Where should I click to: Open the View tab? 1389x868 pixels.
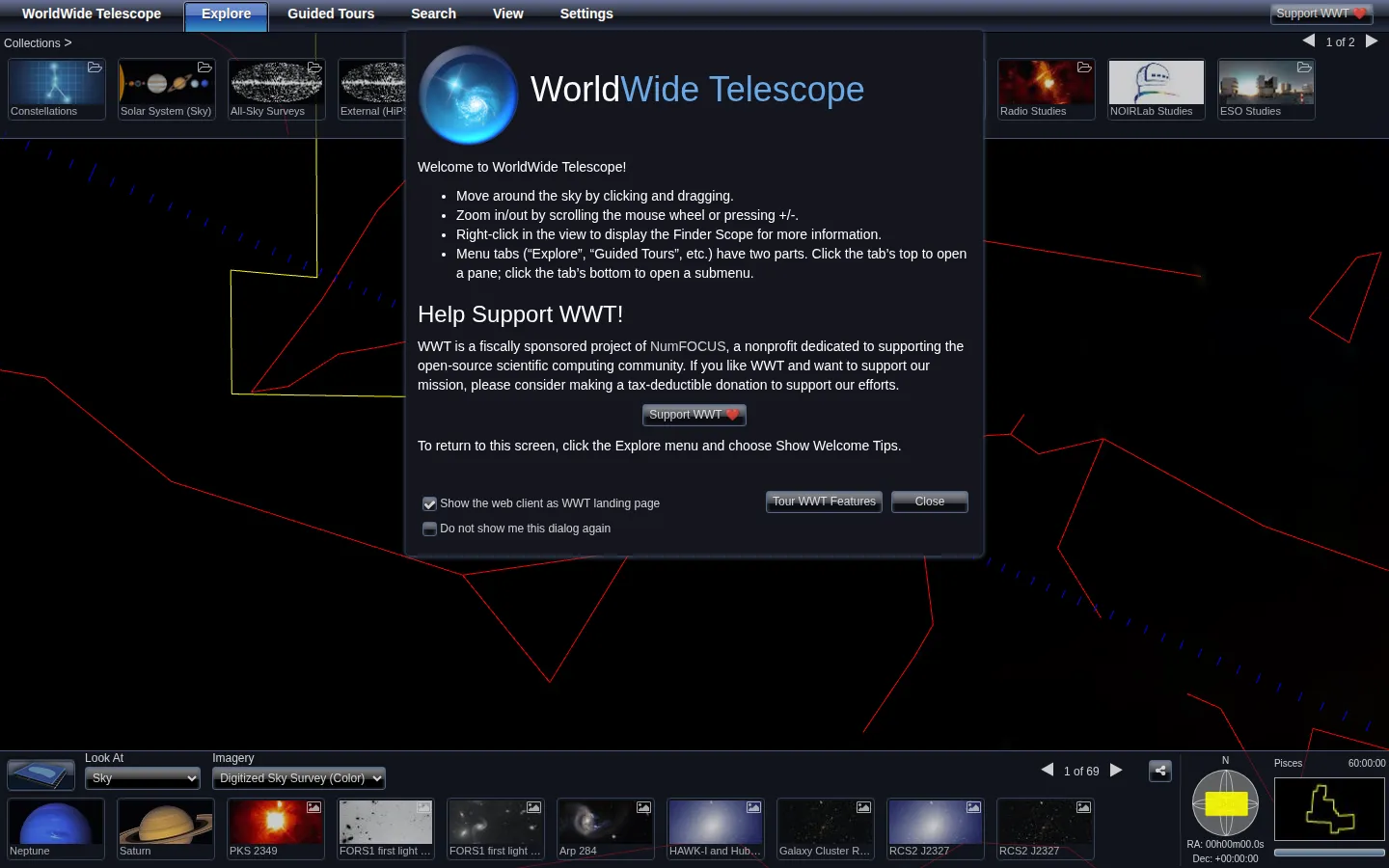508,14
